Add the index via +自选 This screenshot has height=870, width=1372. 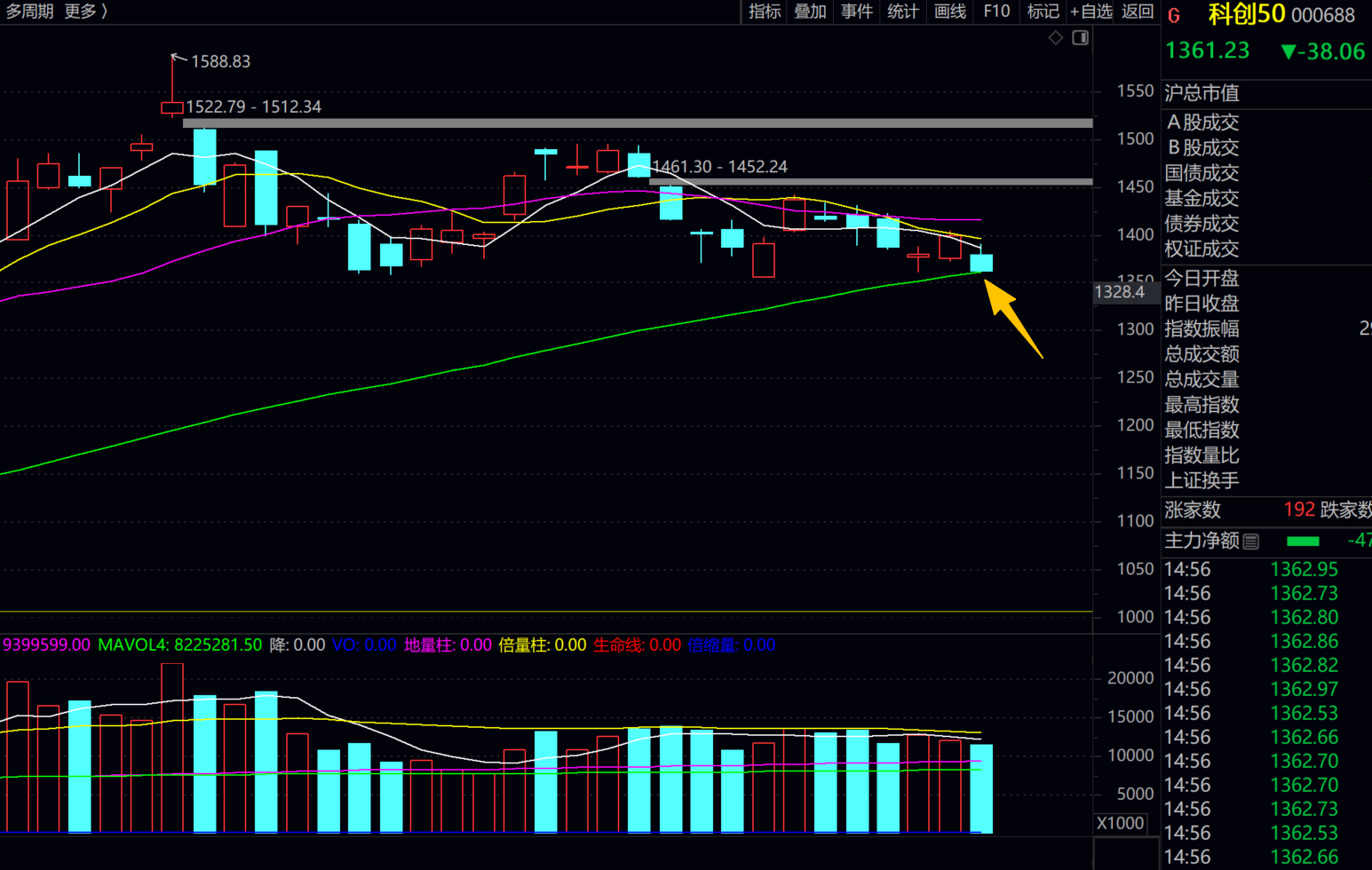point(1091,12)
